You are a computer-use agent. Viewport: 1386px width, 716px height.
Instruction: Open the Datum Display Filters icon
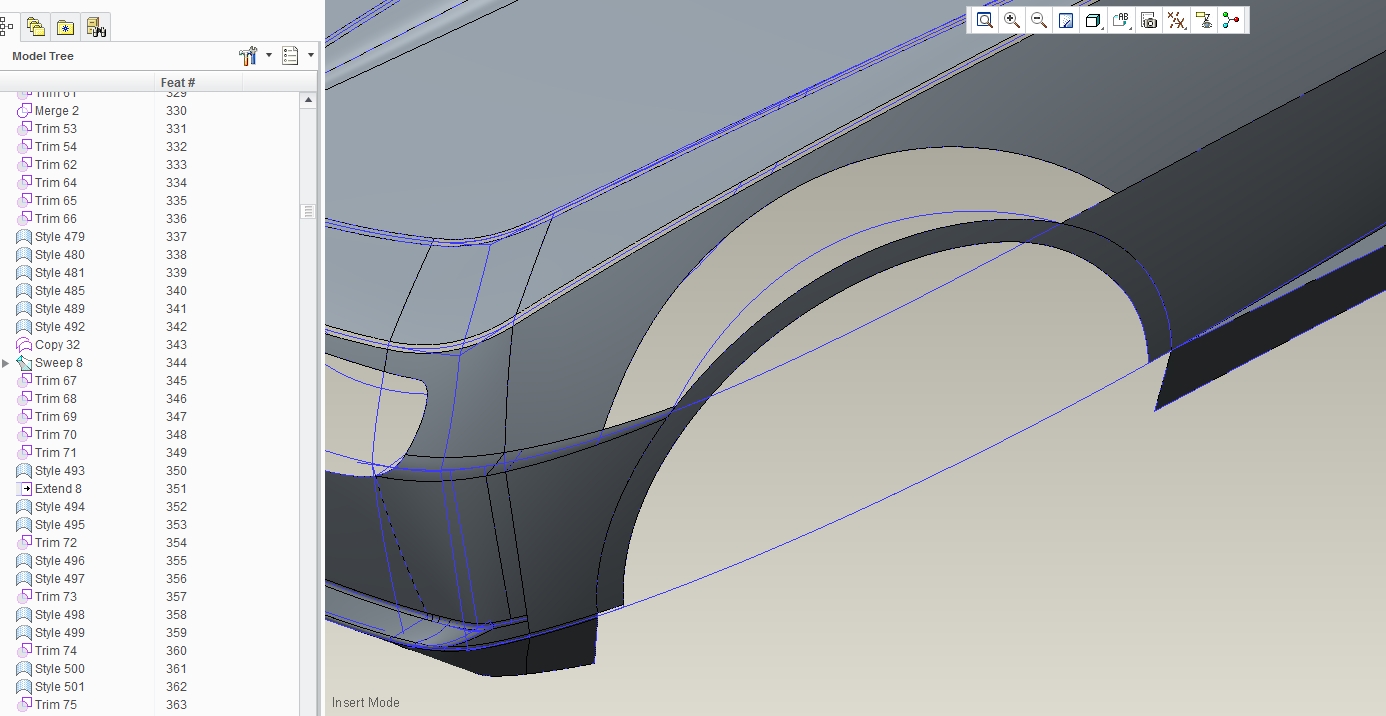tap(1177, 20)
